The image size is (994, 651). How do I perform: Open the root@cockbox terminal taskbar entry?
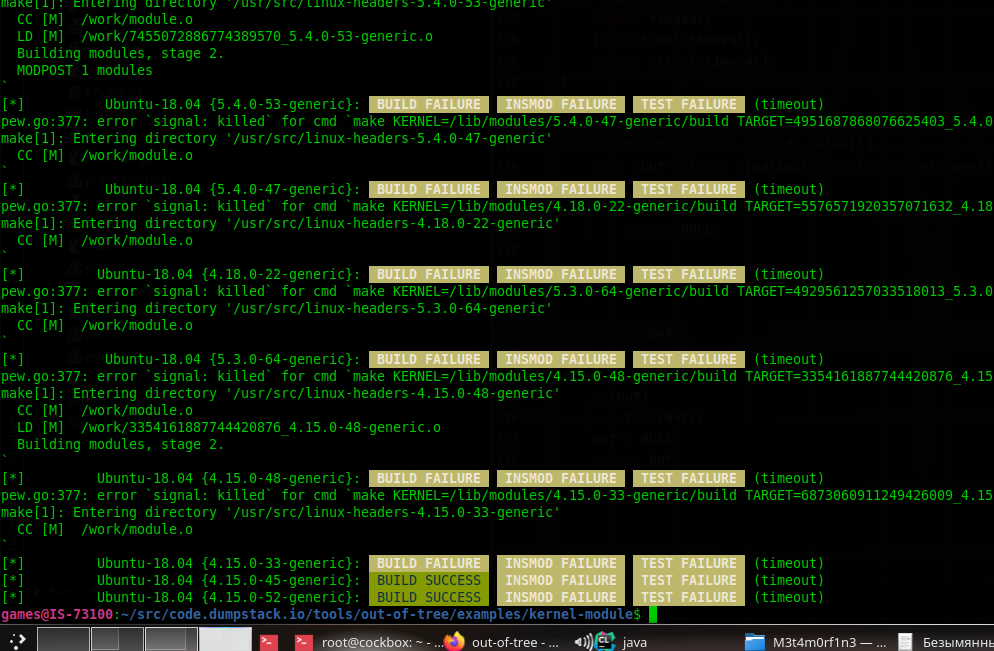click(x=370, y=641)
